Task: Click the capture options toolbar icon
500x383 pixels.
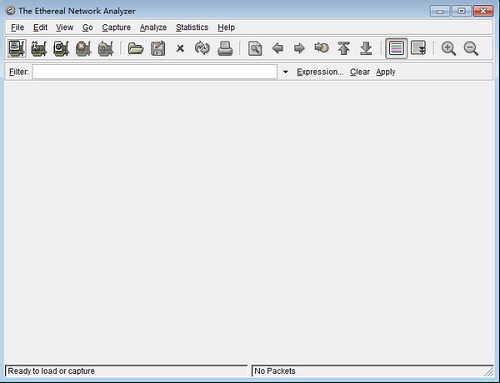Action: coord(39,49)
